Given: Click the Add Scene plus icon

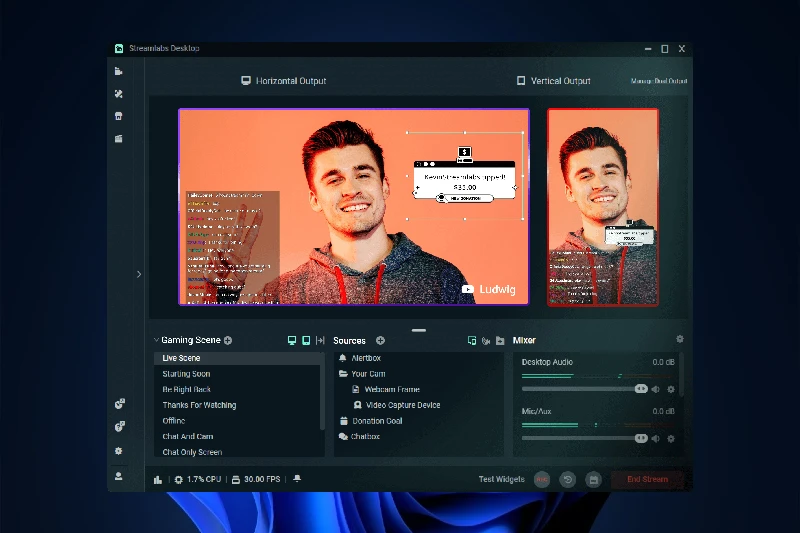Looking at the screenshot, I should (x=228, y=341).
